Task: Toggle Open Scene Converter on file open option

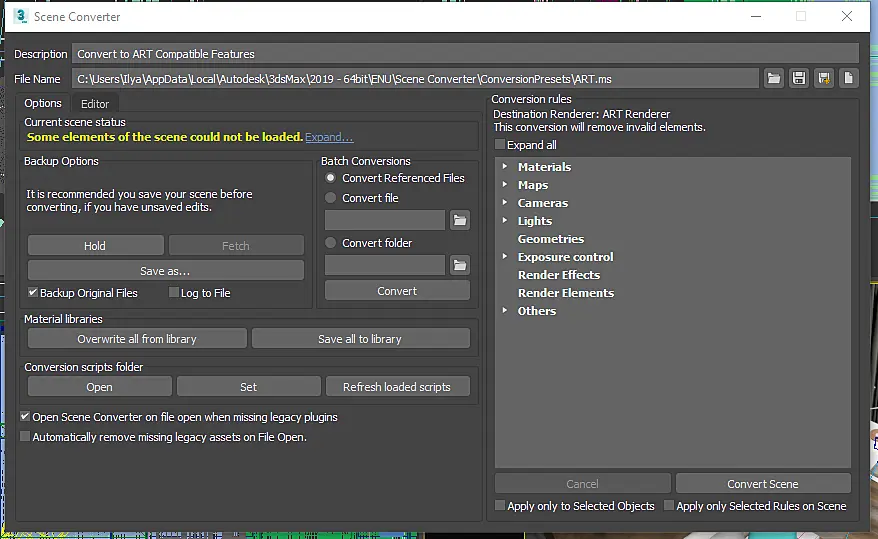Action: (25, 416)
